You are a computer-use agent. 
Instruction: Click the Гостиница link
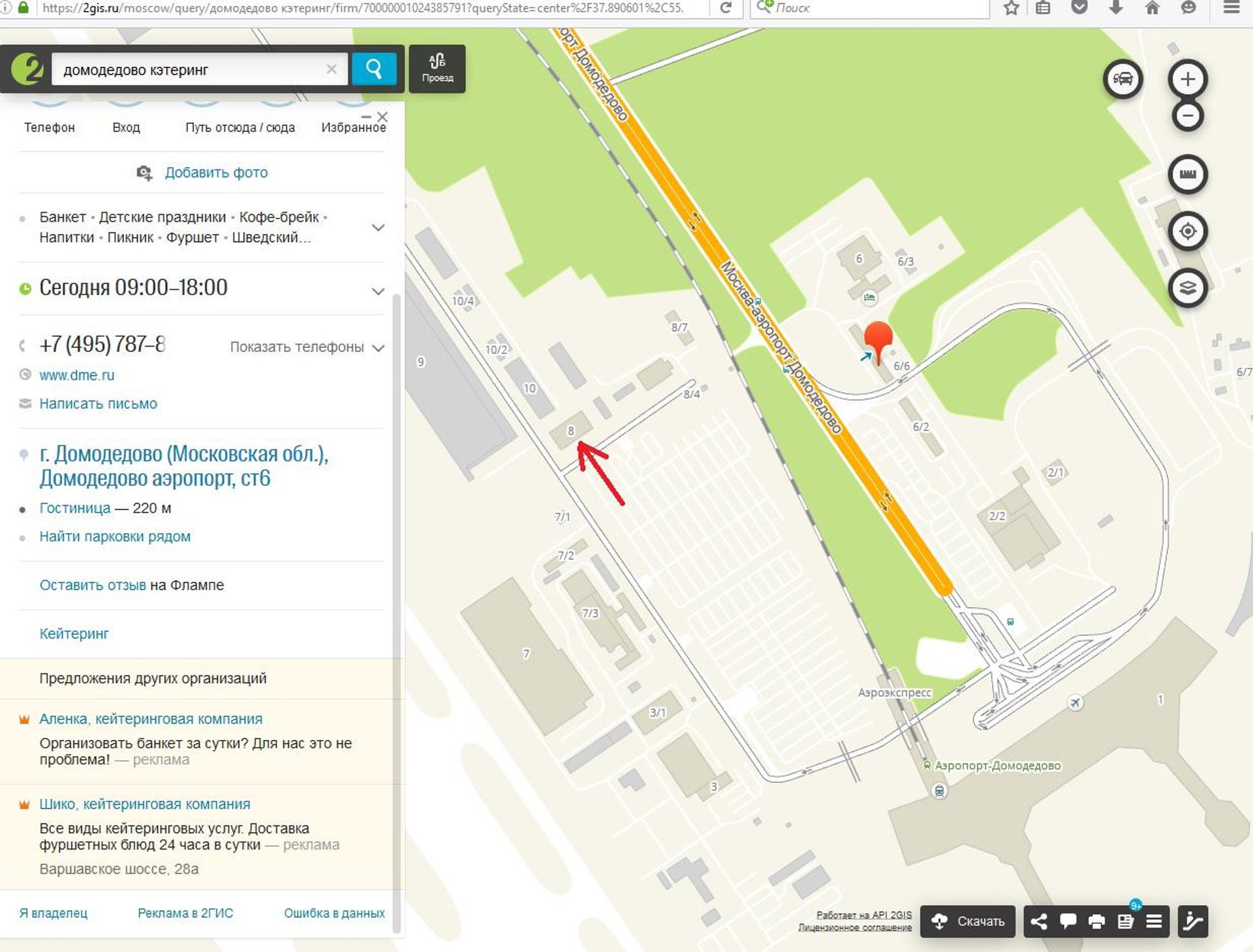[75, 508]
